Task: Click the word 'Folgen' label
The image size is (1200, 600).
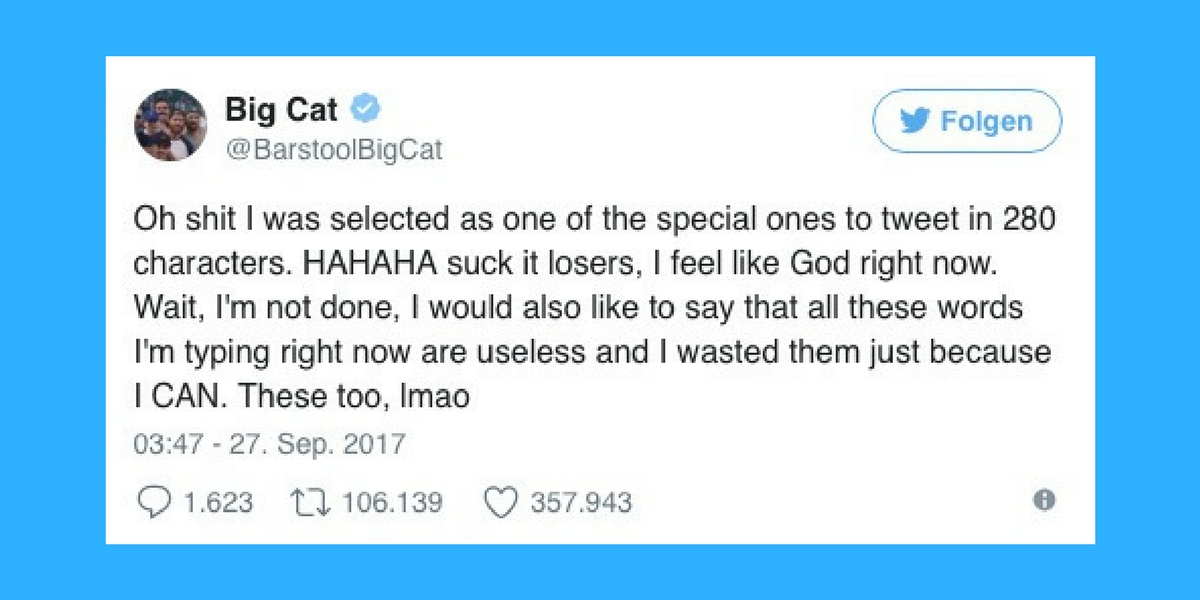Action: click(x=987, y=122)
